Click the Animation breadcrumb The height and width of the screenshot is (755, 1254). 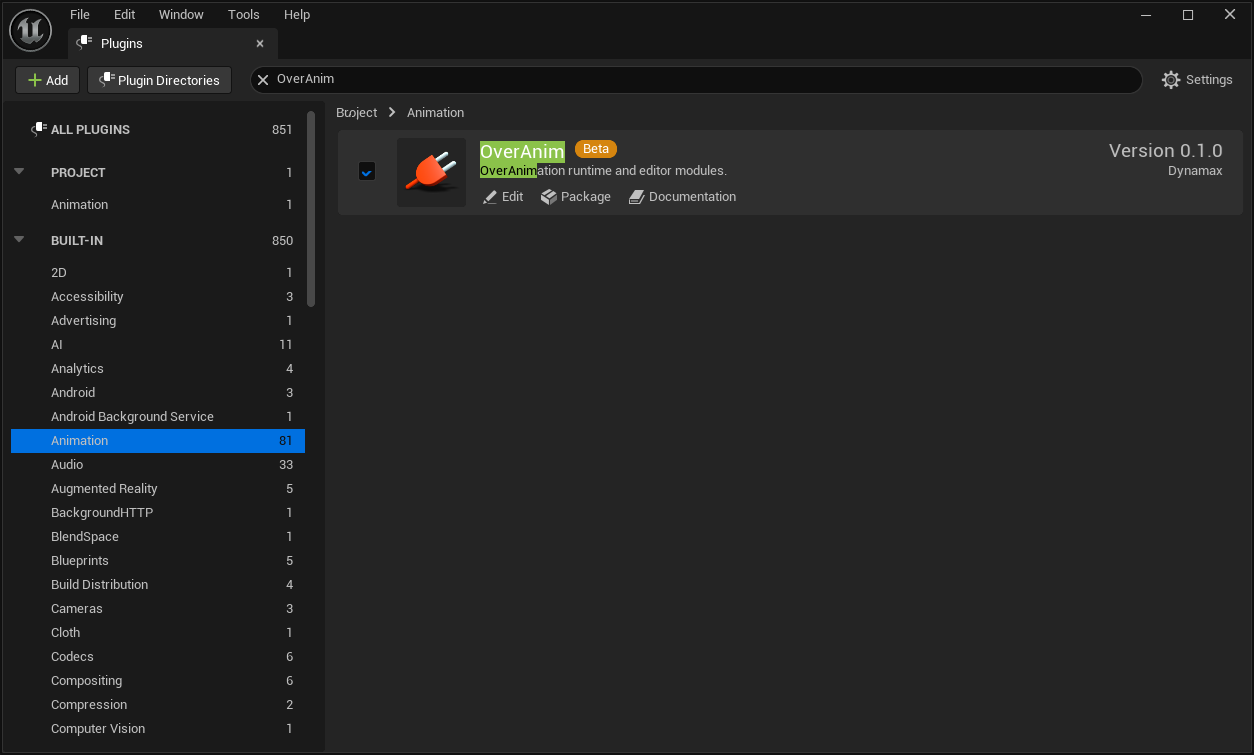[x=435, y=112]
